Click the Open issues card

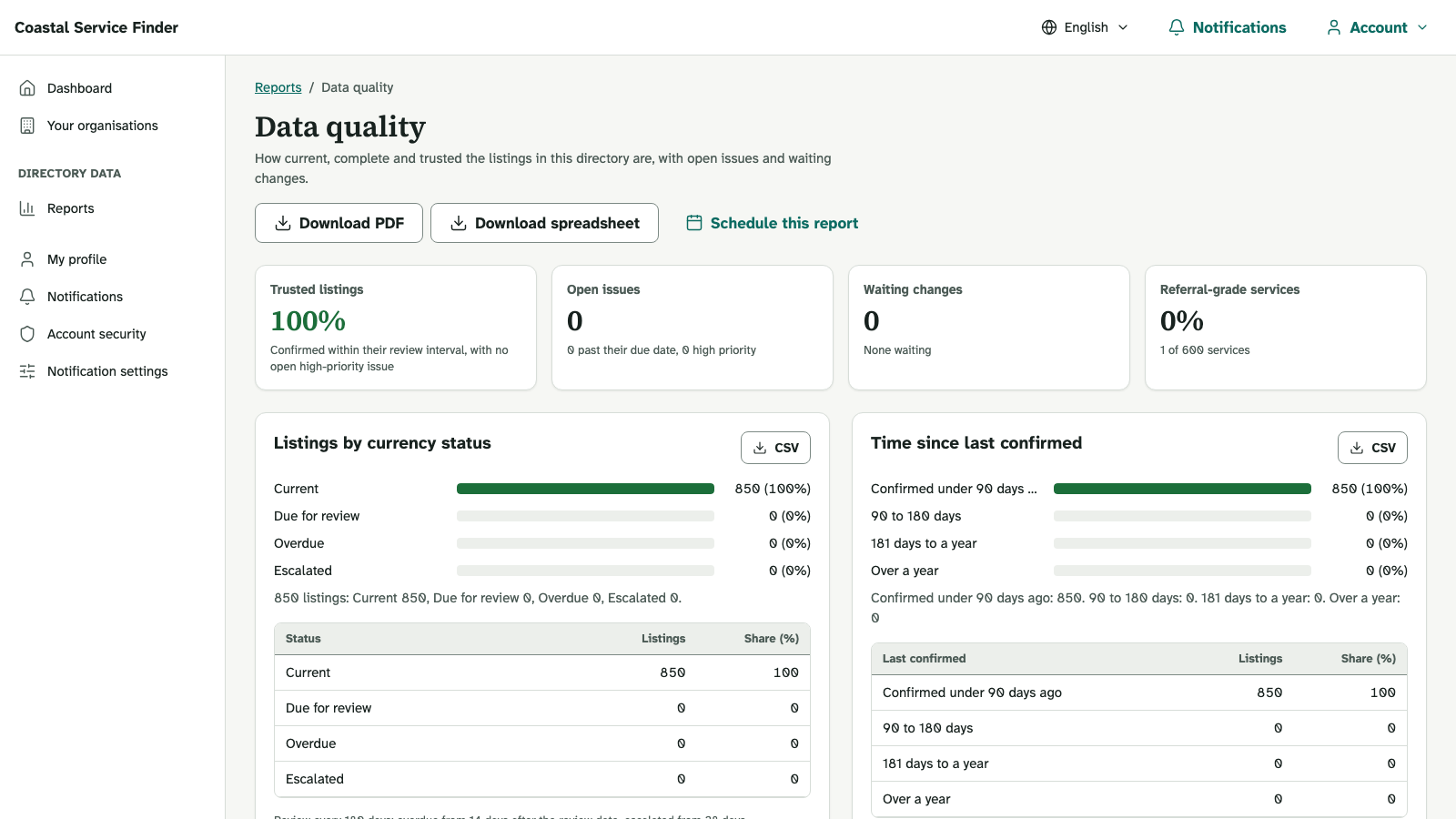693,328
